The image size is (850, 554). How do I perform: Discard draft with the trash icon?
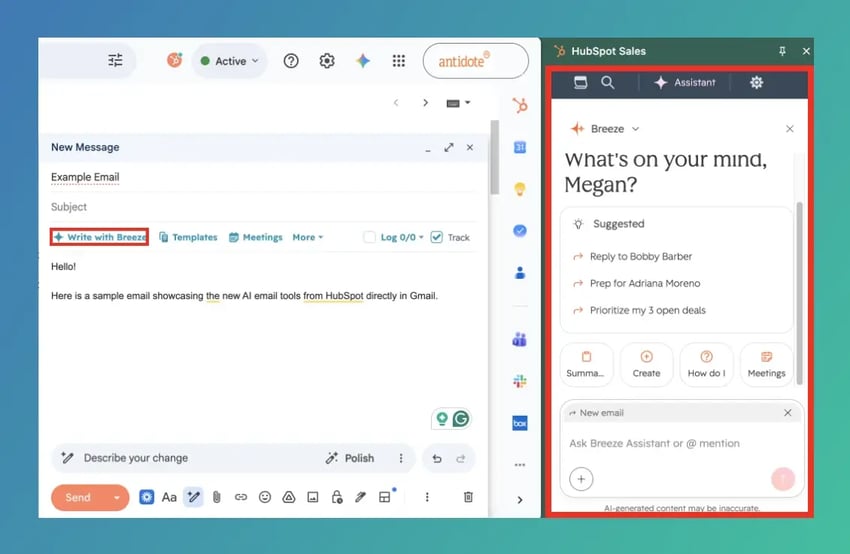click(468, 497)
